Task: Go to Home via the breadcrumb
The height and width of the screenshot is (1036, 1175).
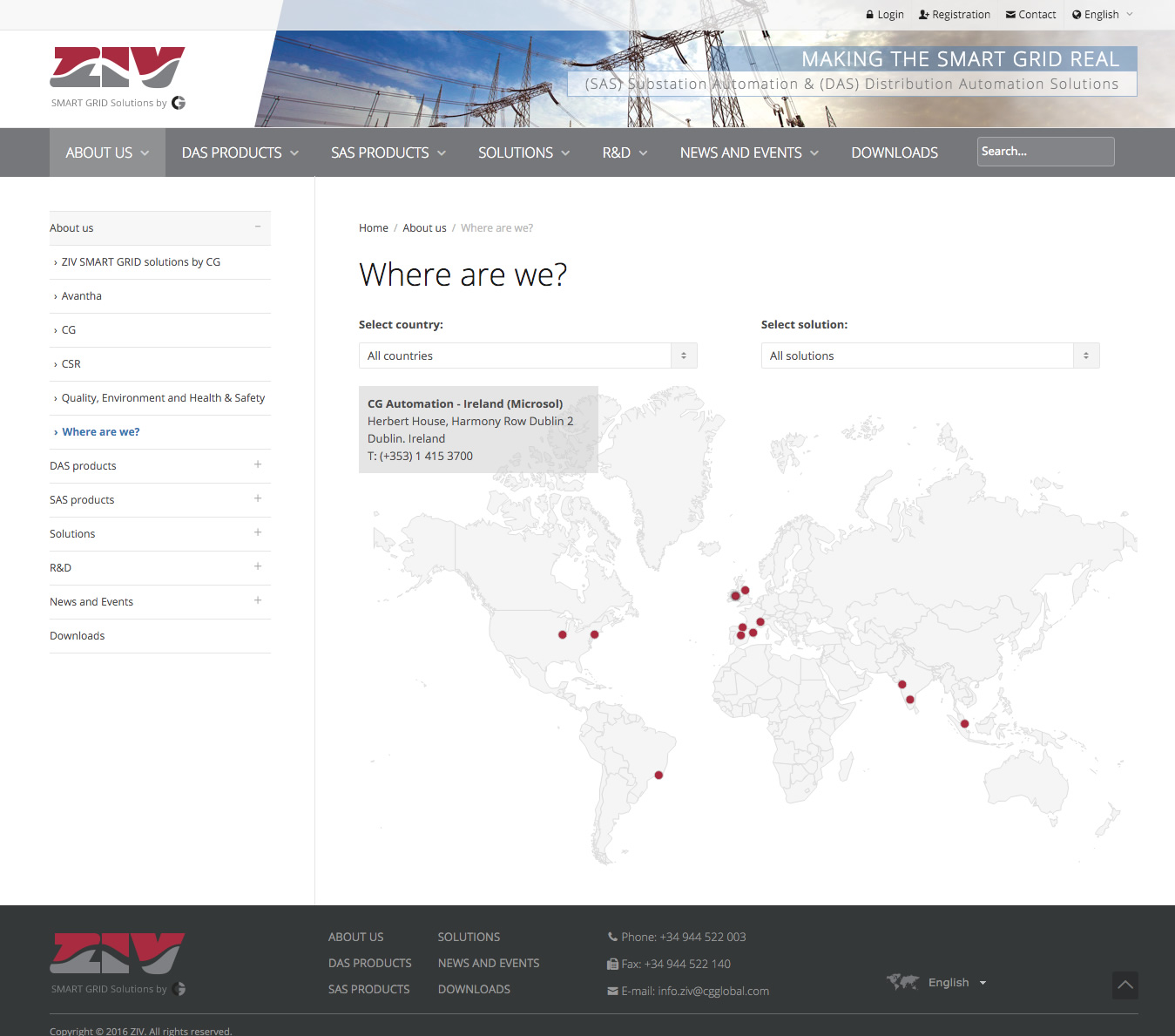Action: 373,228
